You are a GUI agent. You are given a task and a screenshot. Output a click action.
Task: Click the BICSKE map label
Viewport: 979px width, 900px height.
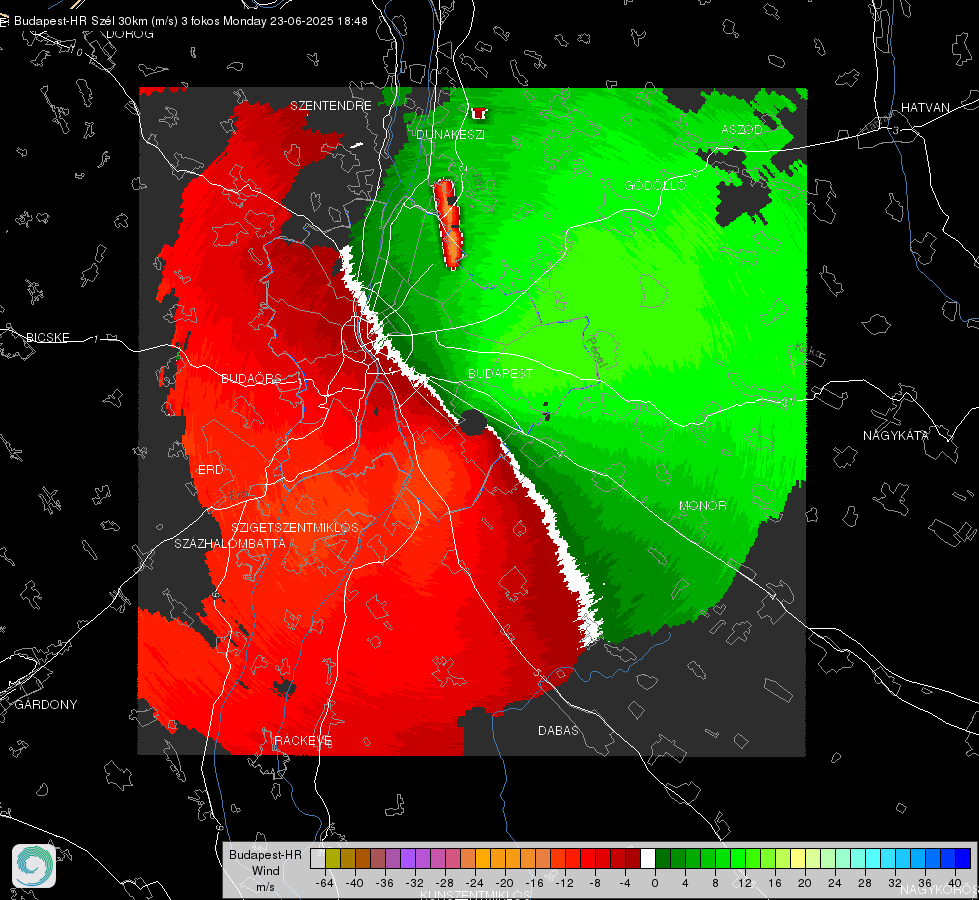pyautogui.click(x=48, y=337)
